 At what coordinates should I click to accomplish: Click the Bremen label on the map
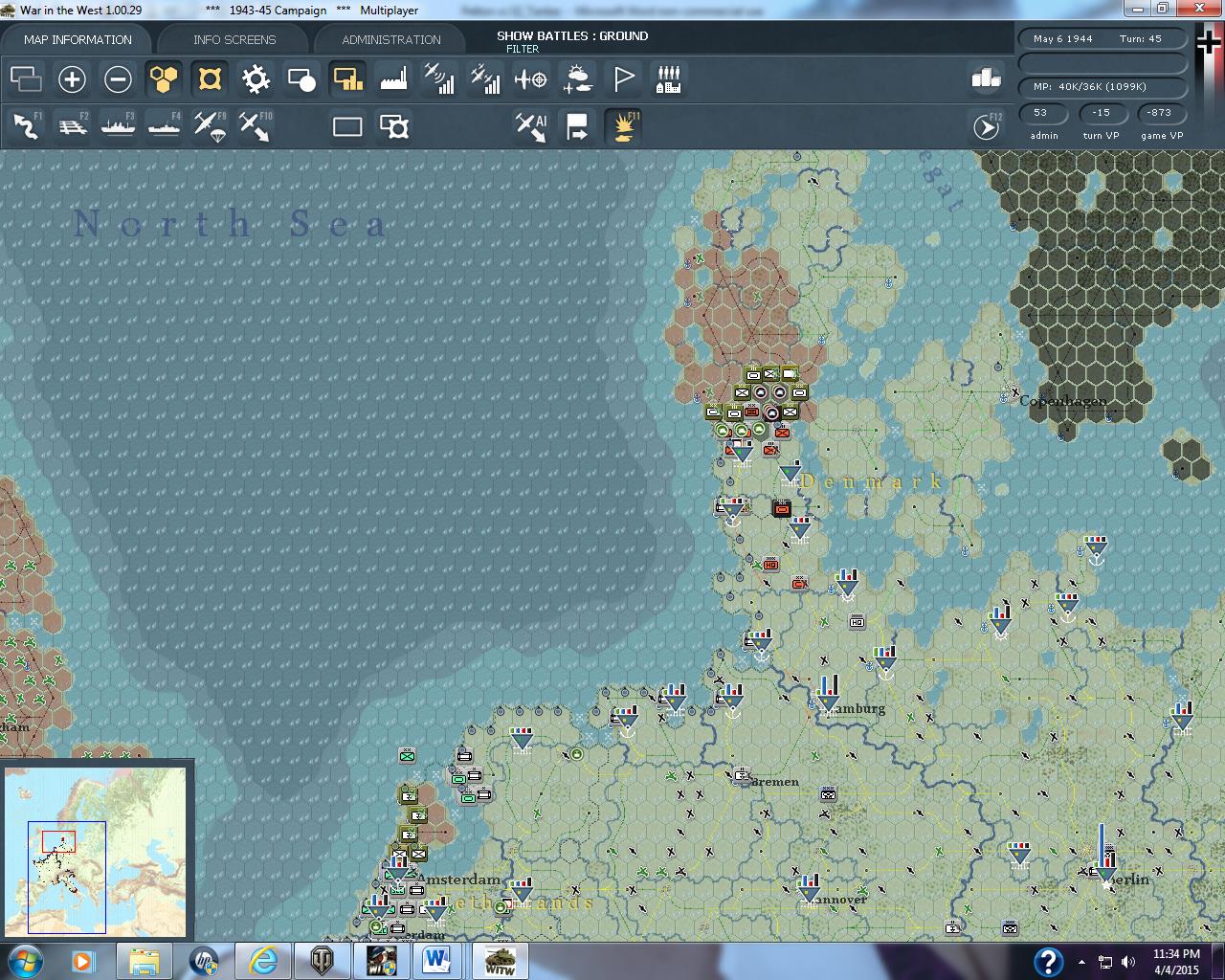pyautogui.click(x=773, y=782)
